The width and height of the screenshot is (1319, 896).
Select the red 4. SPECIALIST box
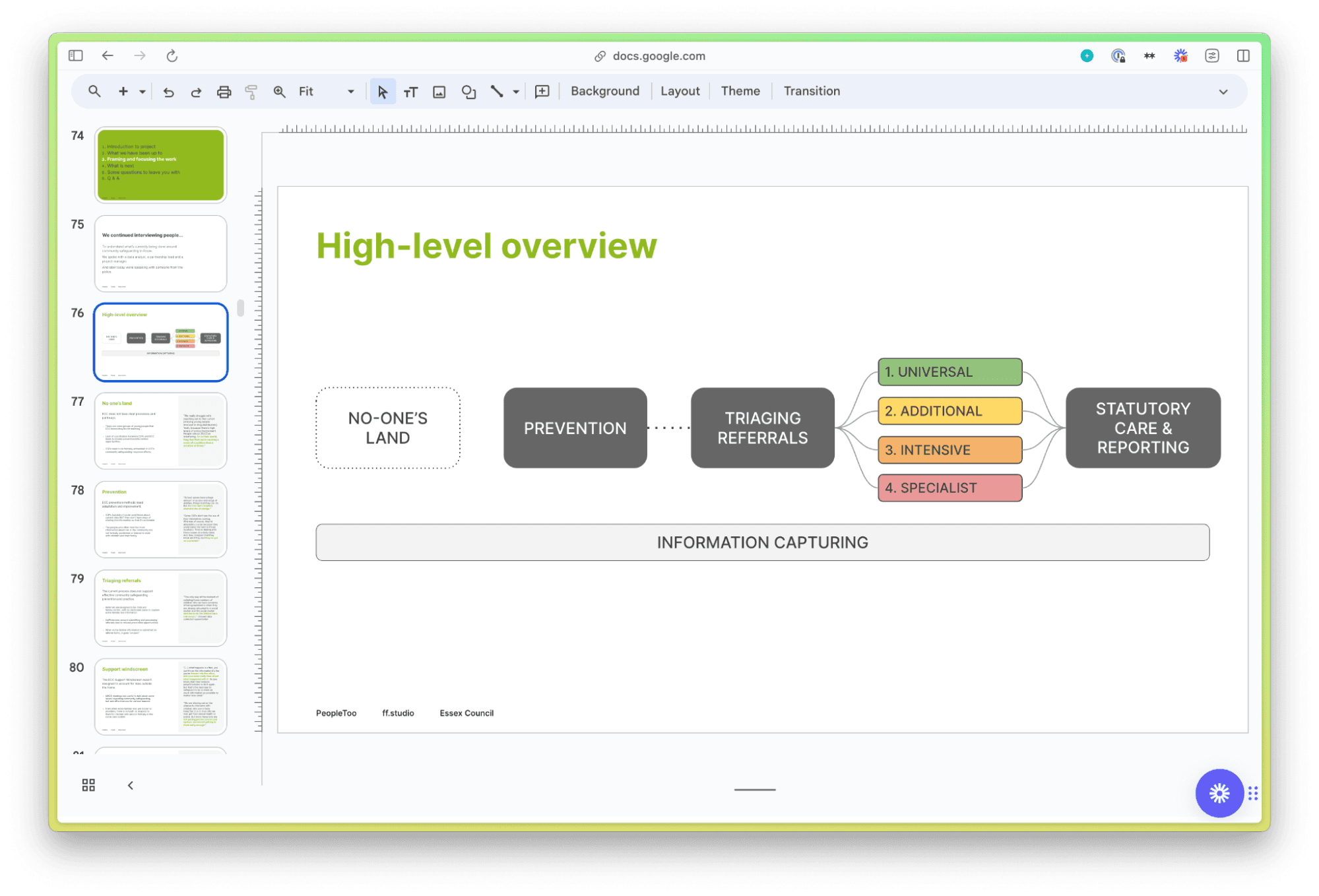(950, 488)
